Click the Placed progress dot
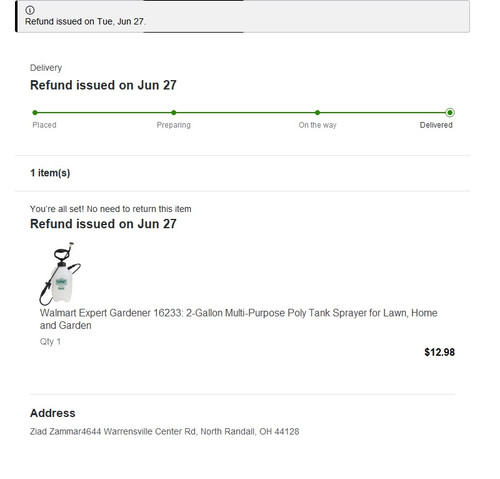The width and height of the screenshot is (500, 479). [35, 113]
